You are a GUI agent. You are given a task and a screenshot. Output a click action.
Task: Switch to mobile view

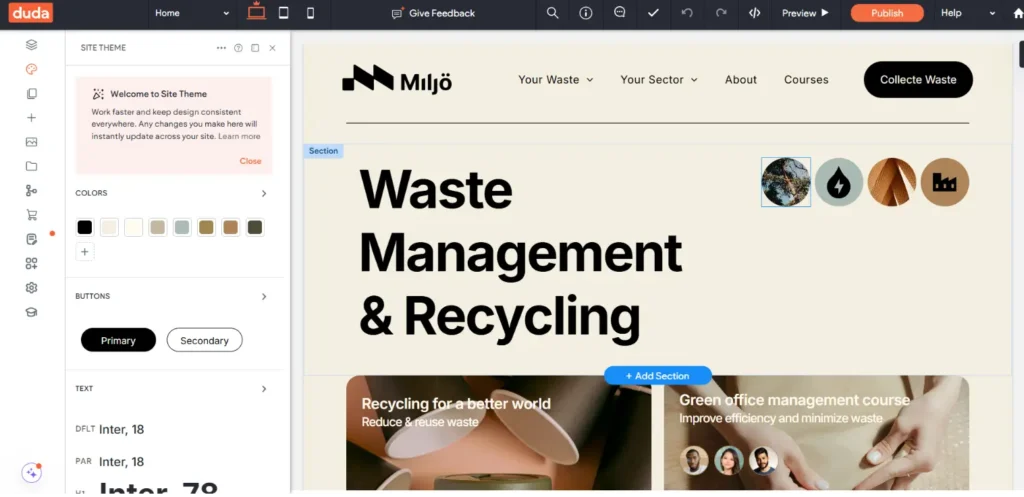point(310,13)
